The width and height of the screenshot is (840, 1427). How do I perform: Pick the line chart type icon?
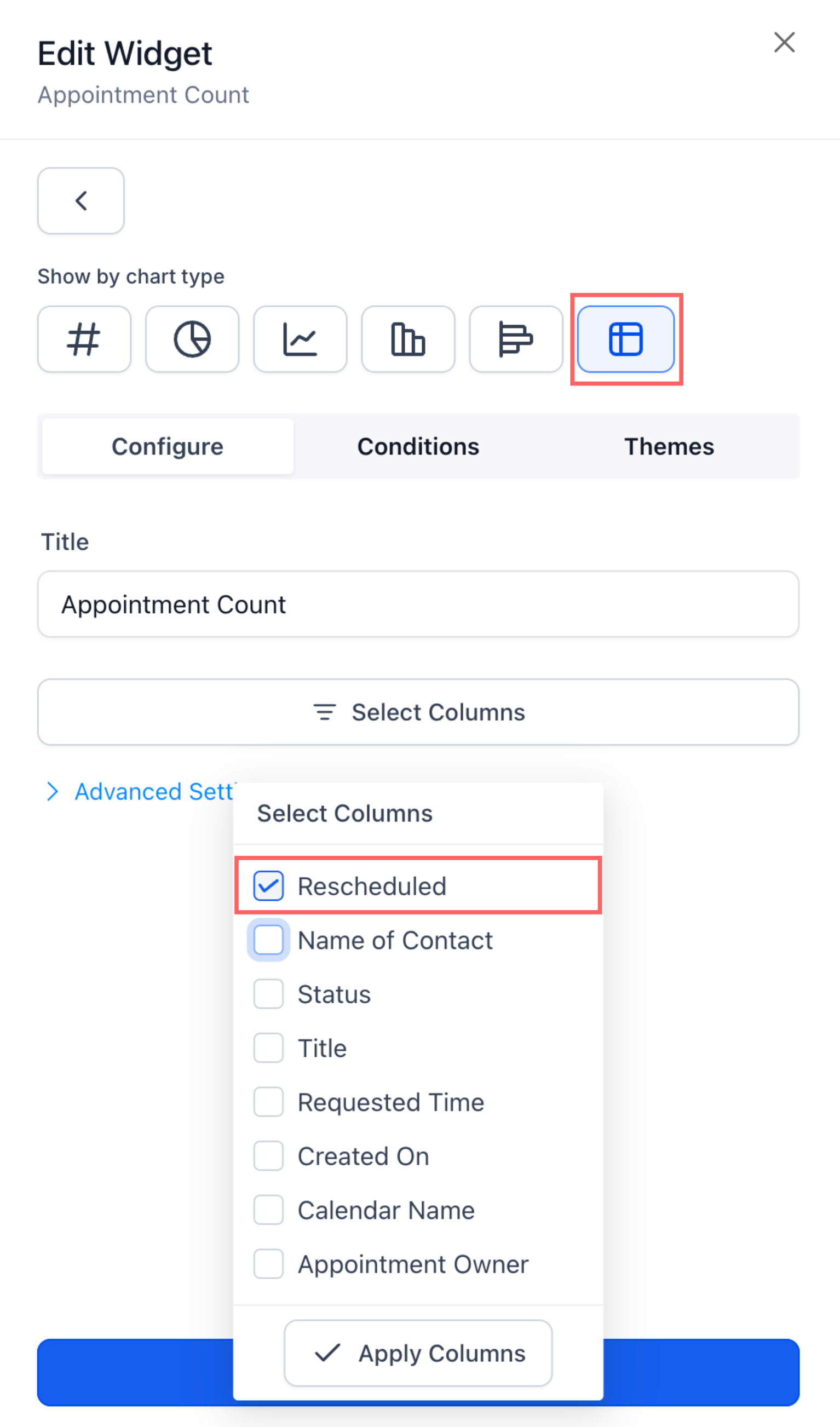(300, 339)
